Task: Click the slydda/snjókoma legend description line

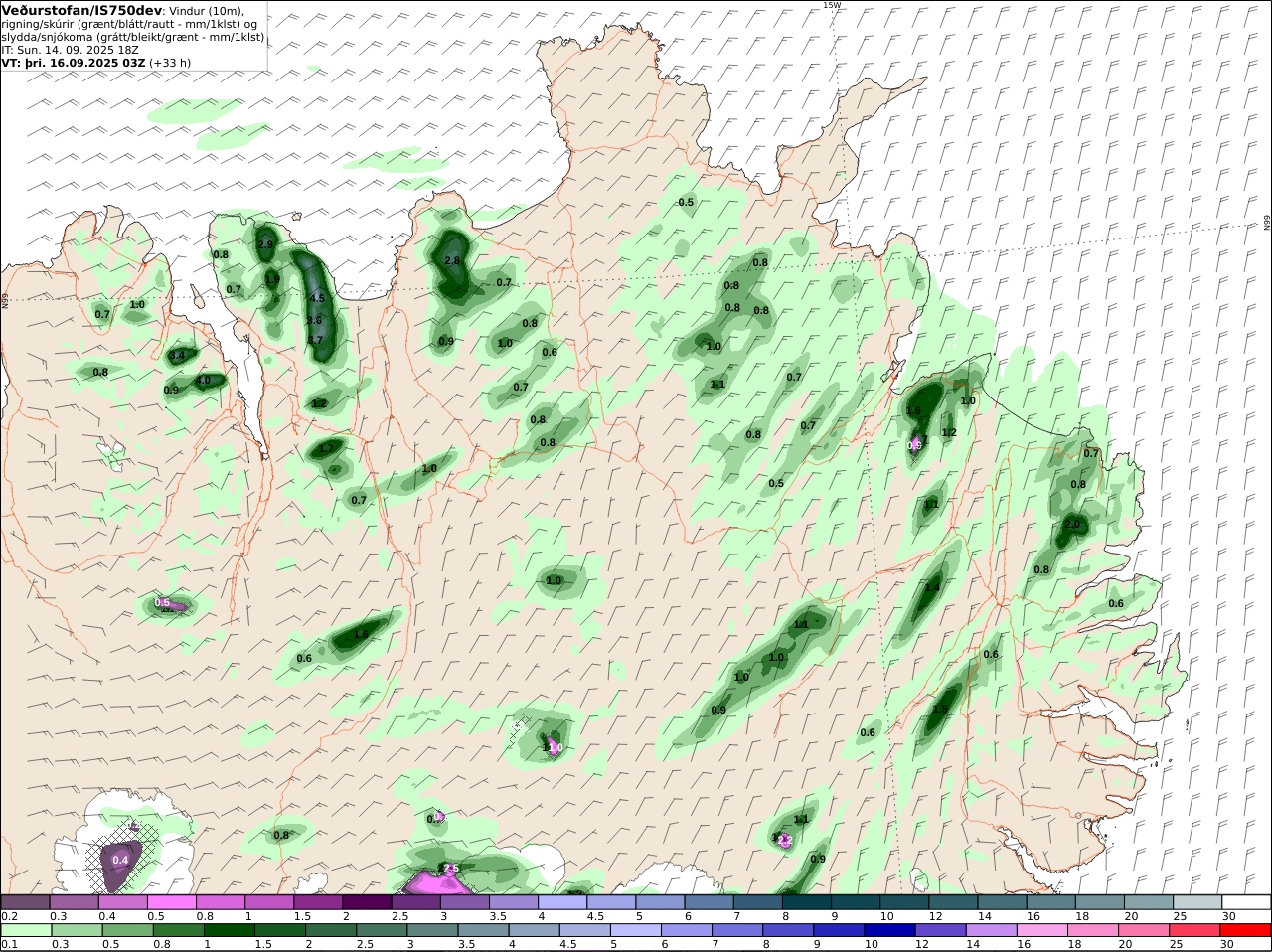Action: pyautogui.click(x=133, y=36)
